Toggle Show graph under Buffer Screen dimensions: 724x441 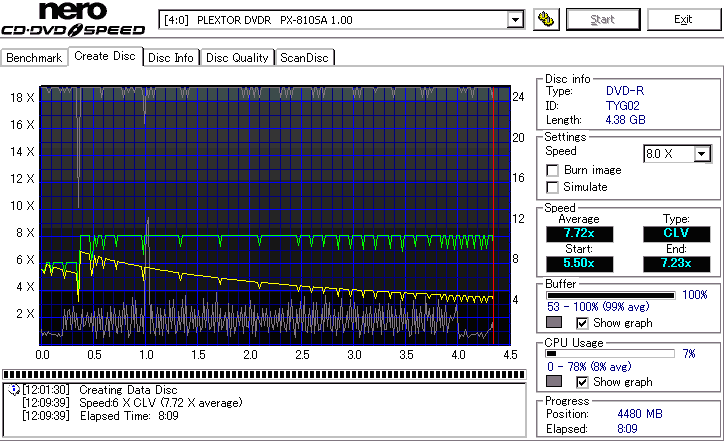pyautogui.click(x=583, y=323)
